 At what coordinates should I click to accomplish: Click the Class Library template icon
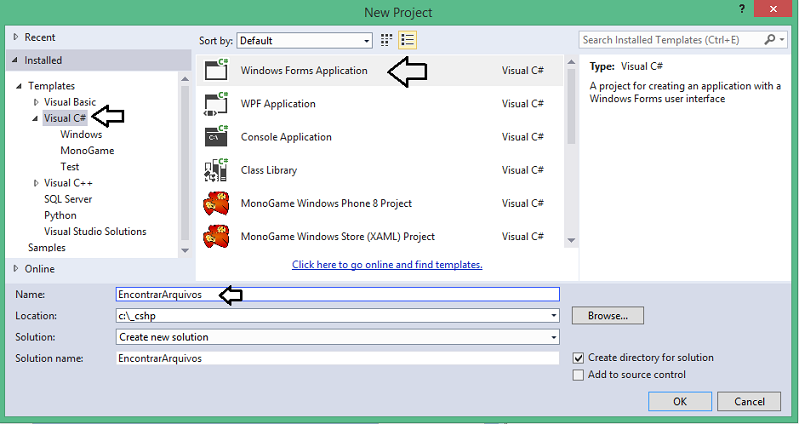click(x=216, y=170)
